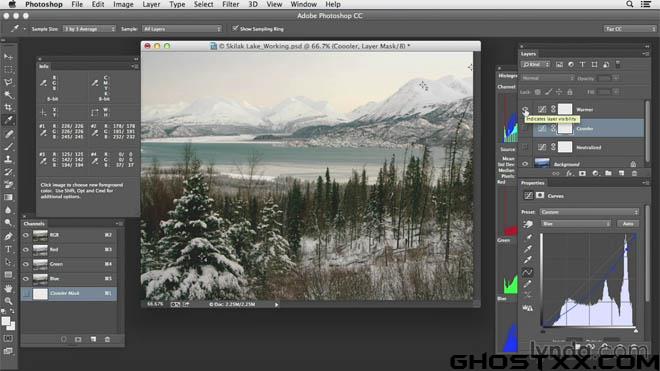Click the Auto button in Curves

click(x=628, y=224)
